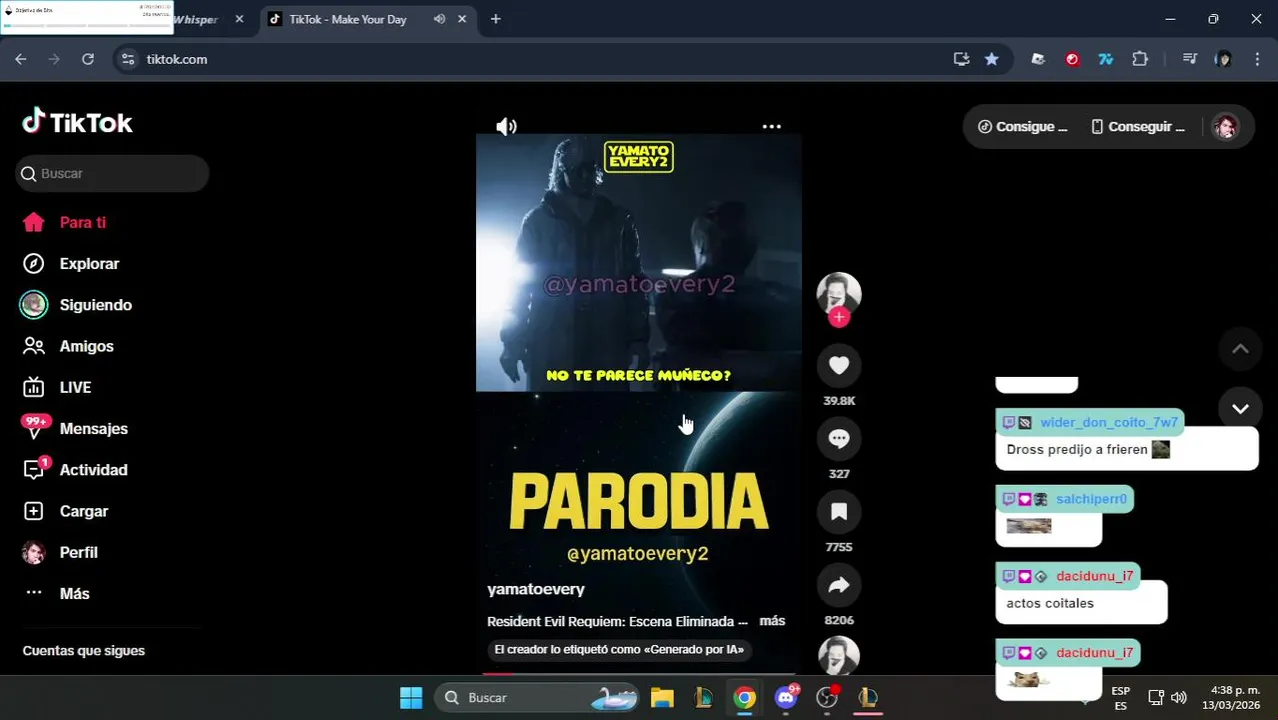Click chat user salchiperr0
The image size is (1278, 720).
1091,499
